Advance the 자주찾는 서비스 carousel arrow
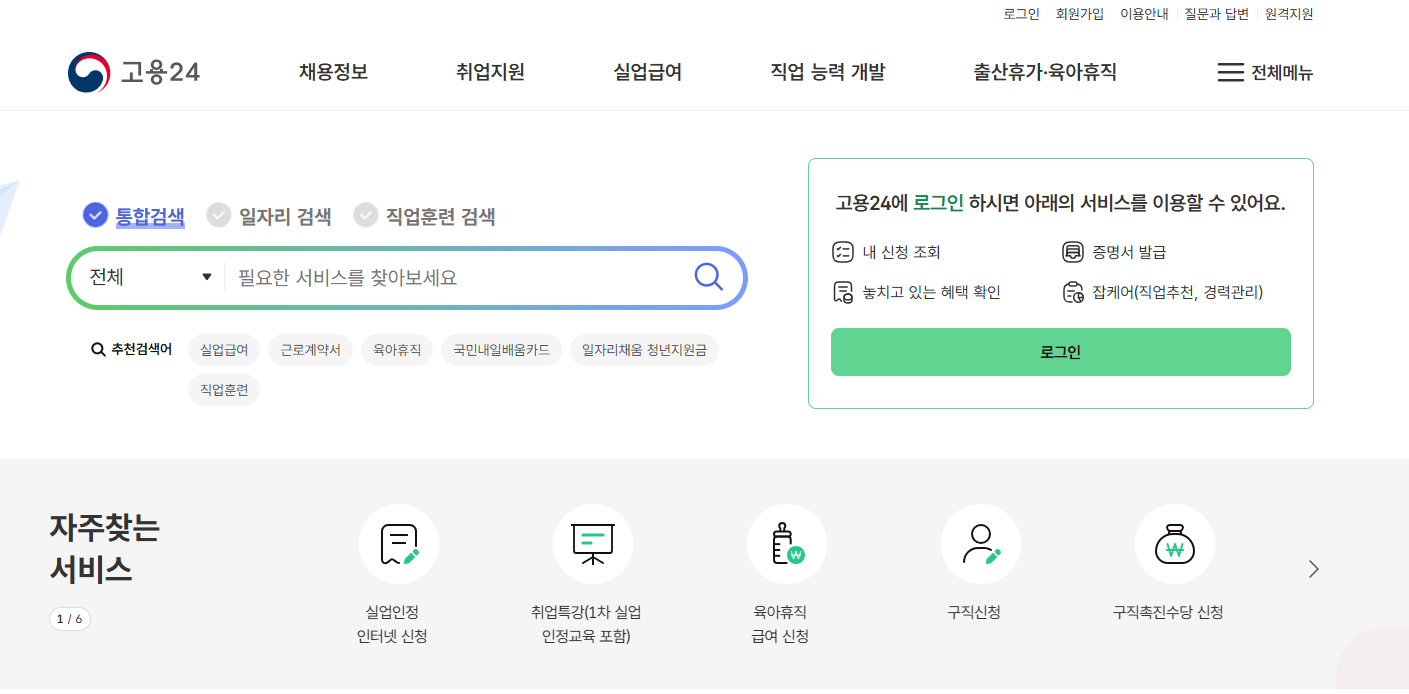This screenshot has width=1409, height=694. (1313, 568)
